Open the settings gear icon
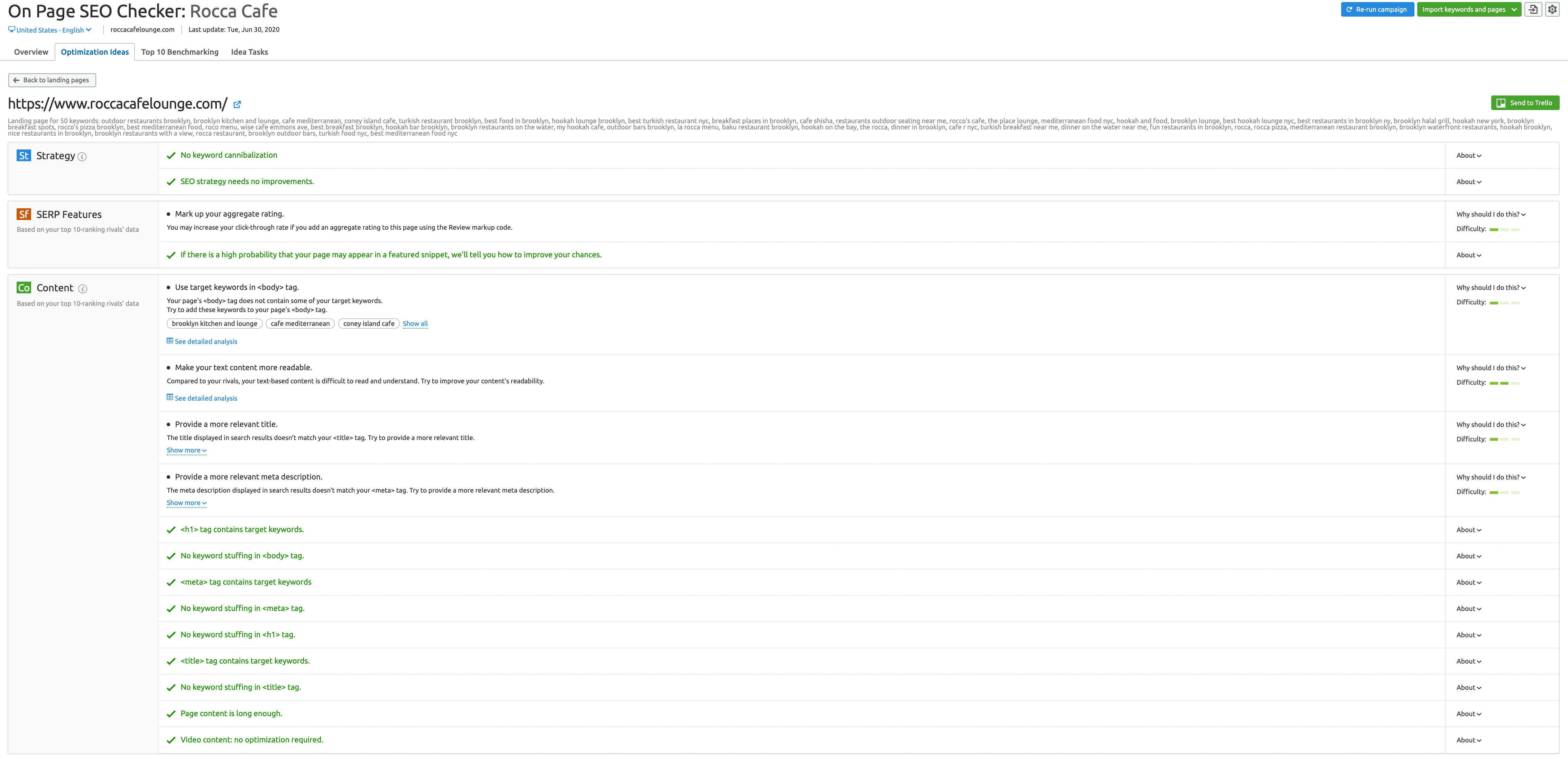 point(1552,9)
